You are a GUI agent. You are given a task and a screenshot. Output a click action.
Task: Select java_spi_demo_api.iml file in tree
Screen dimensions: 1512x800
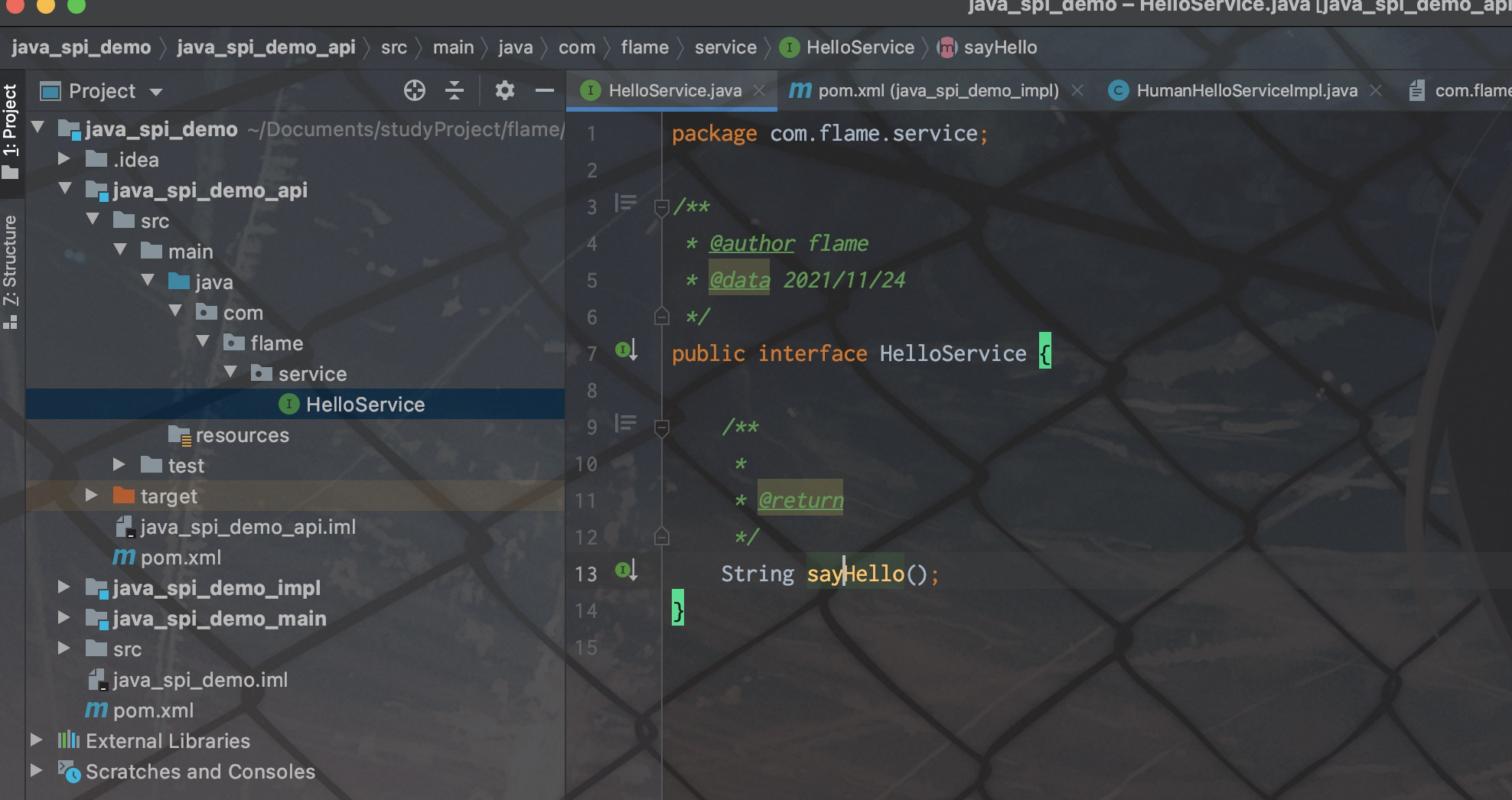pyautogui.click(x=236, y=527)
